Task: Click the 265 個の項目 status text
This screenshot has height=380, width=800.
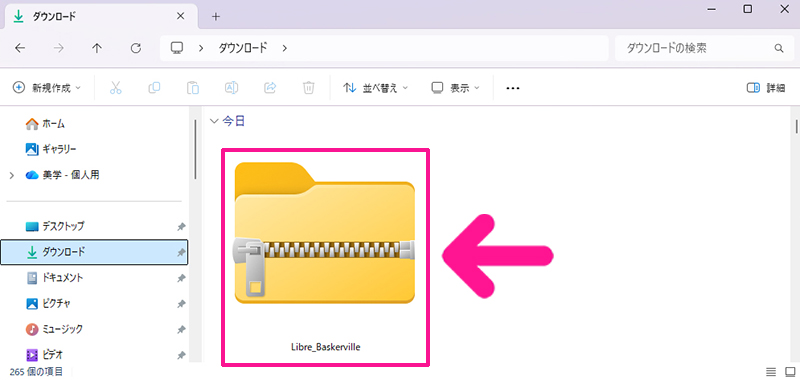Action: (x=36, y=371)
